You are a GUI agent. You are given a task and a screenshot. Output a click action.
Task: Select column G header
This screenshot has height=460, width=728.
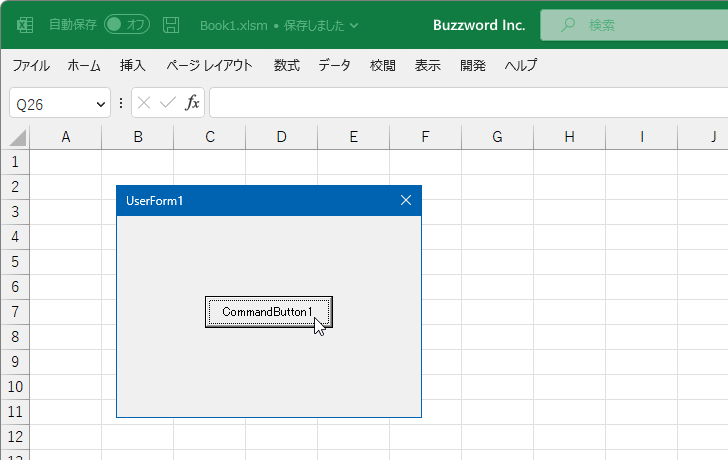point(497,137)
